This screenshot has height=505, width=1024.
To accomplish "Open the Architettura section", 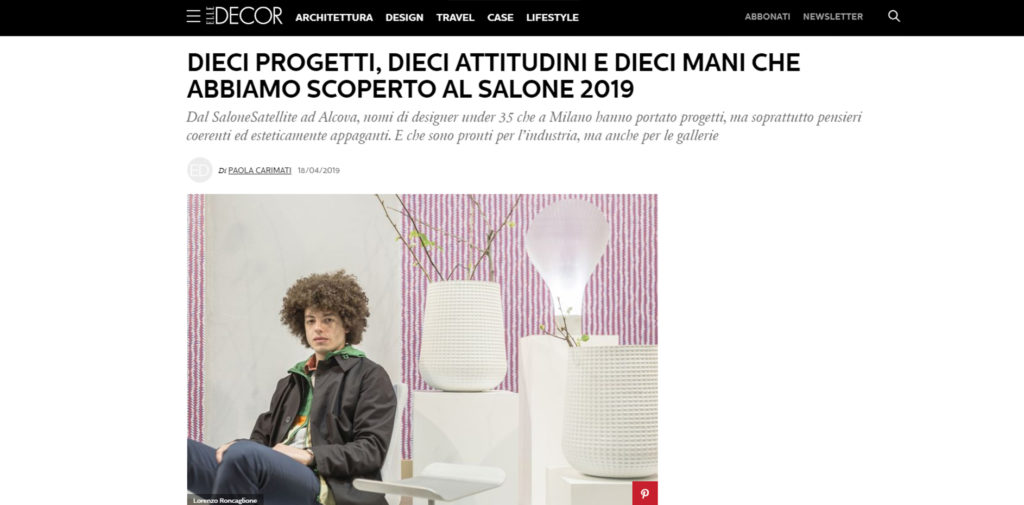I will coord(334,18).
